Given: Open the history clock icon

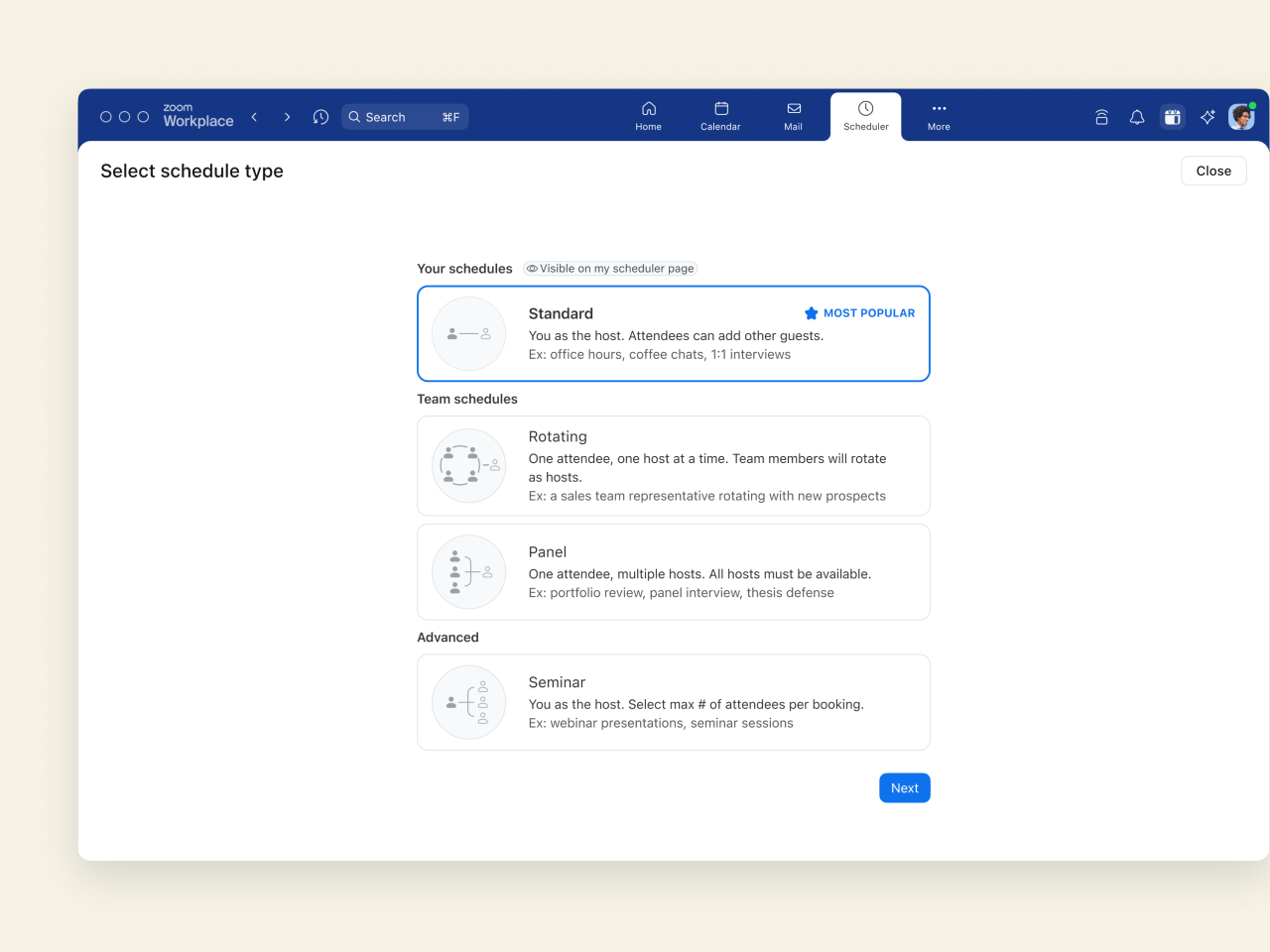Looking at the screenshot, I should click(320, 117).
